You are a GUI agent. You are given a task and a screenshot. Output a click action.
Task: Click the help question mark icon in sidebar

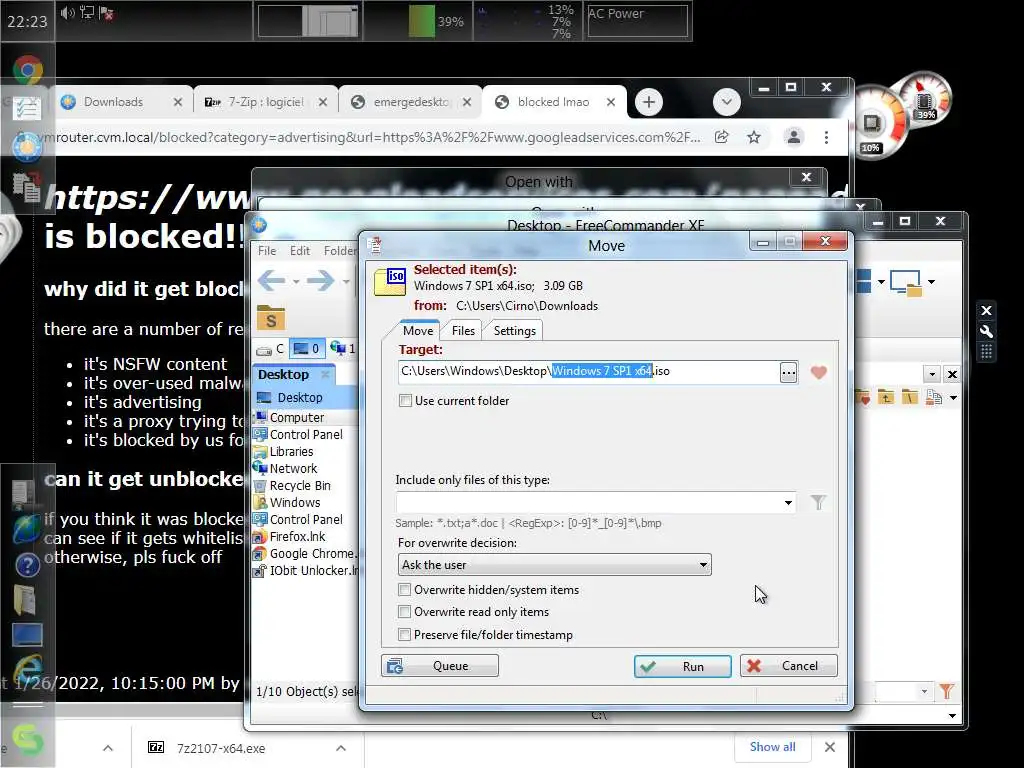point(27,565)
